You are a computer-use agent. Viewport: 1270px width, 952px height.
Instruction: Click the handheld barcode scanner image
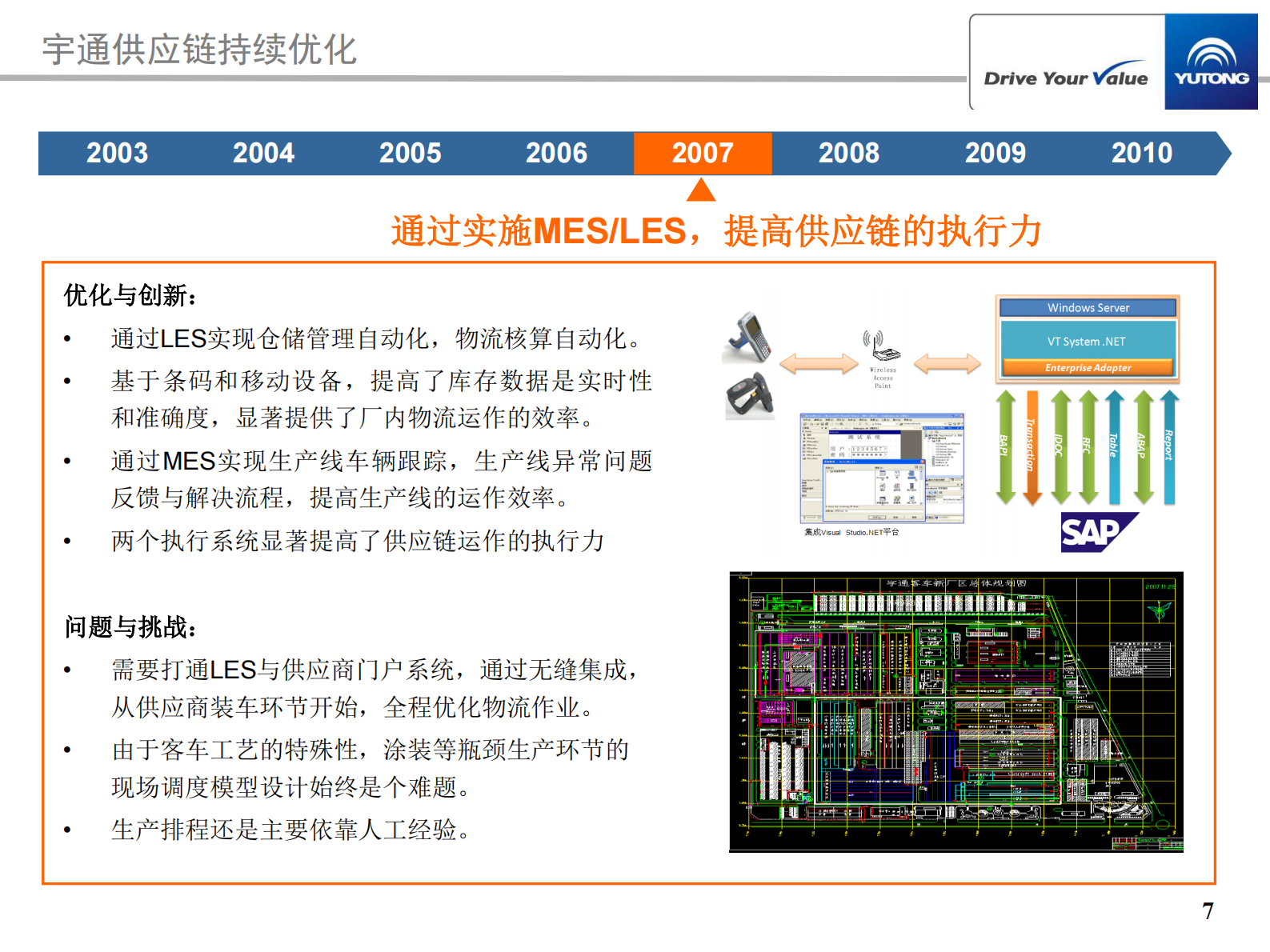[x=748, y=338]
